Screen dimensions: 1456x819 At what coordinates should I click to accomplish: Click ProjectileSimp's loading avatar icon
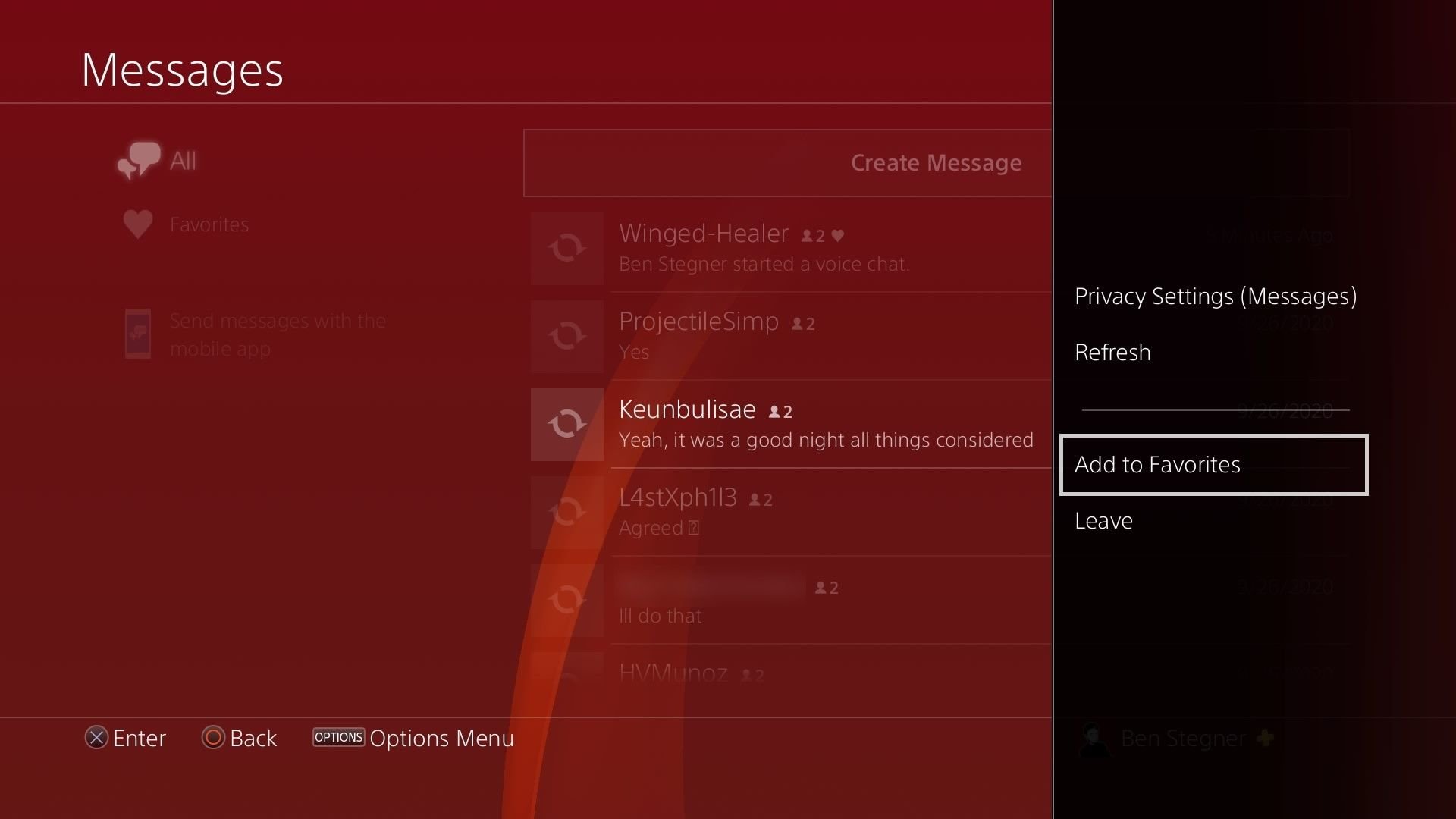[567, 337]
